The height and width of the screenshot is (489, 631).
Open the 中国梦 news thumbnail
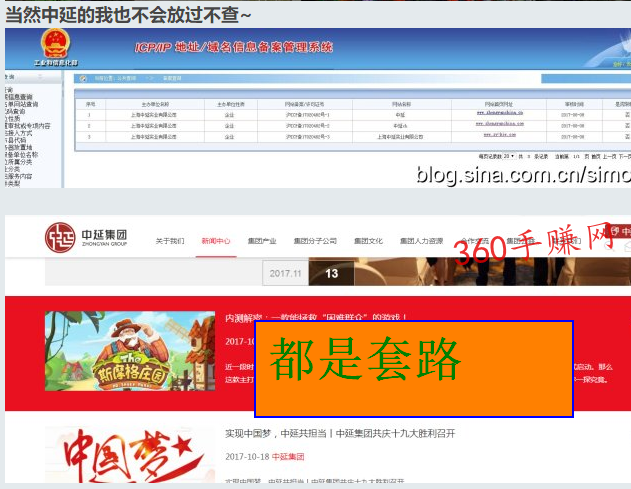coord(130,455)
